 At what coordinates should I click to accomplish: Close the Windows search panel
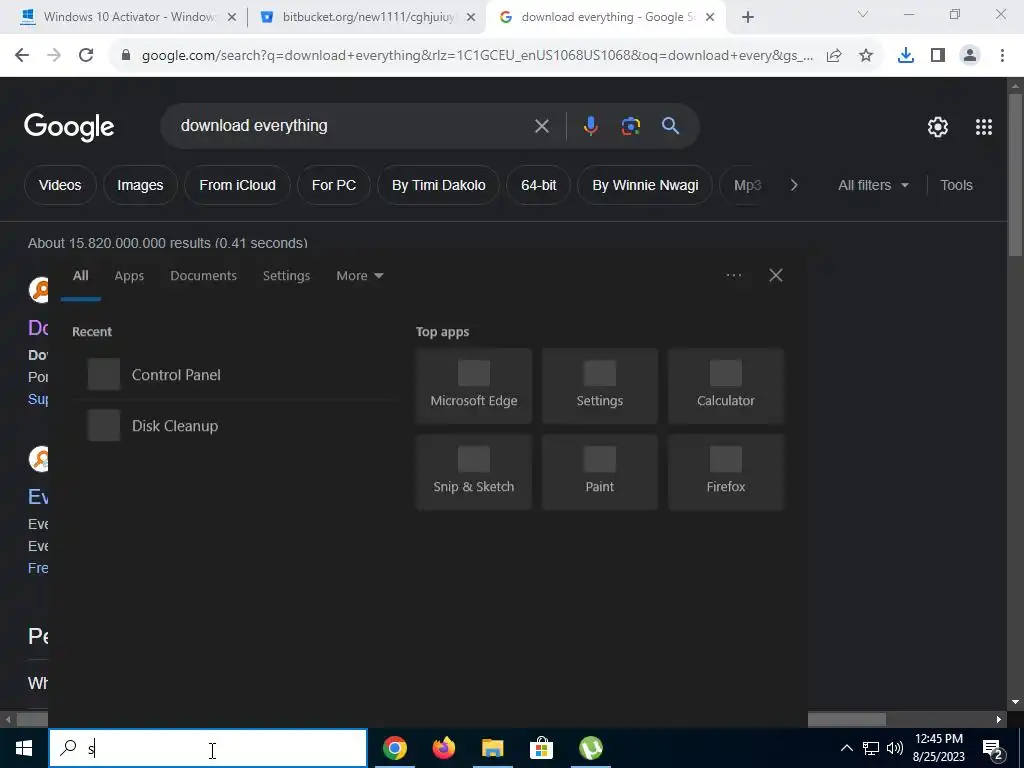pos(776,276)
